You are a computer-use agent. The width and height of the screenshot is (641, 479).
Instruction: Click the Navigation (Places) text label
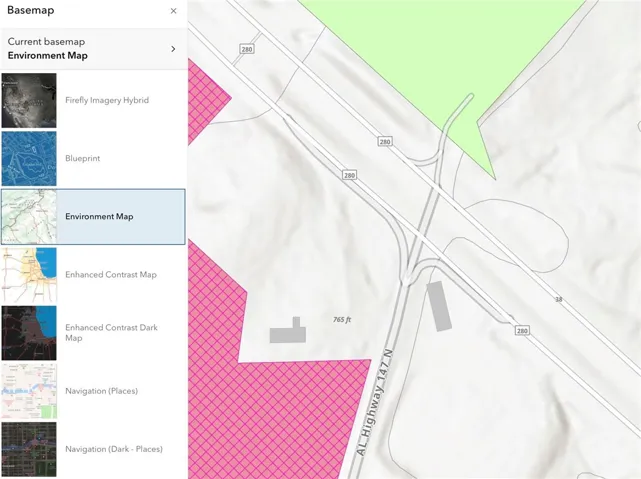click(x=101, y=390)
